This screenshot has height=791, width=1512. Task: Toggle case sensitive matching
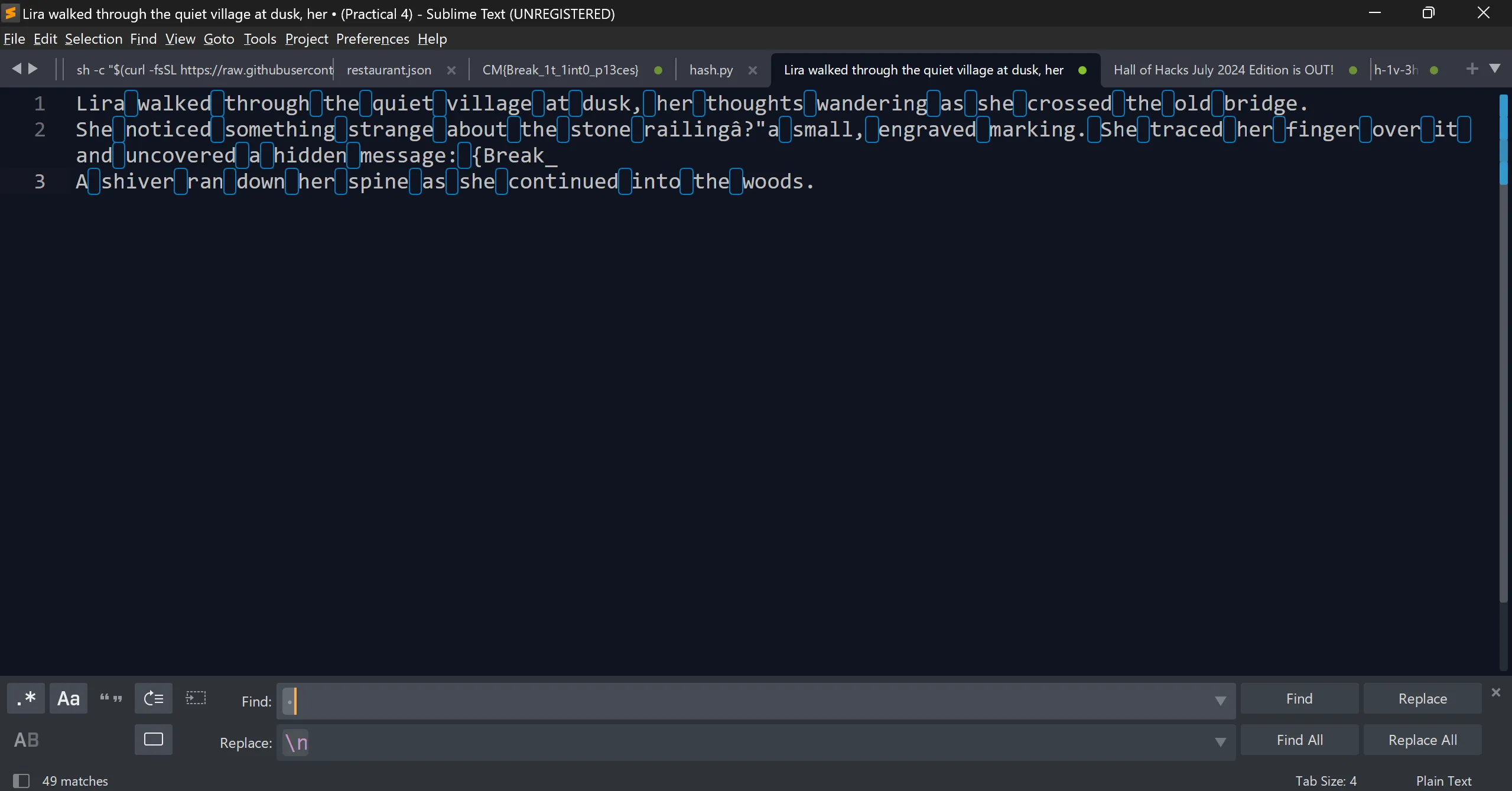click(x=69, y=698)
